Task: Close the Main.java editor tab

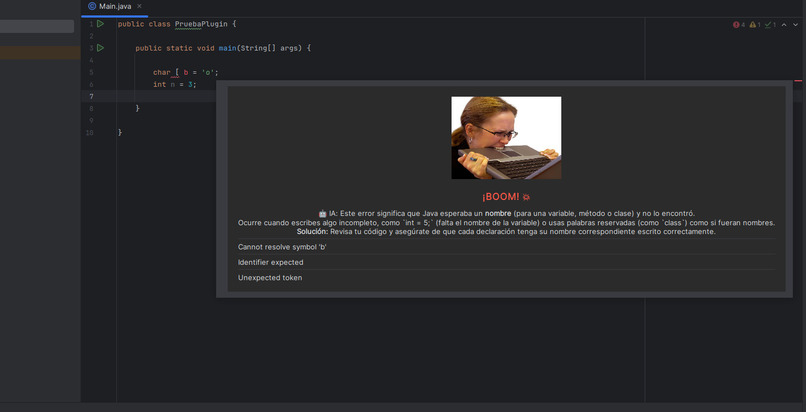Action: tap(139, 6)
